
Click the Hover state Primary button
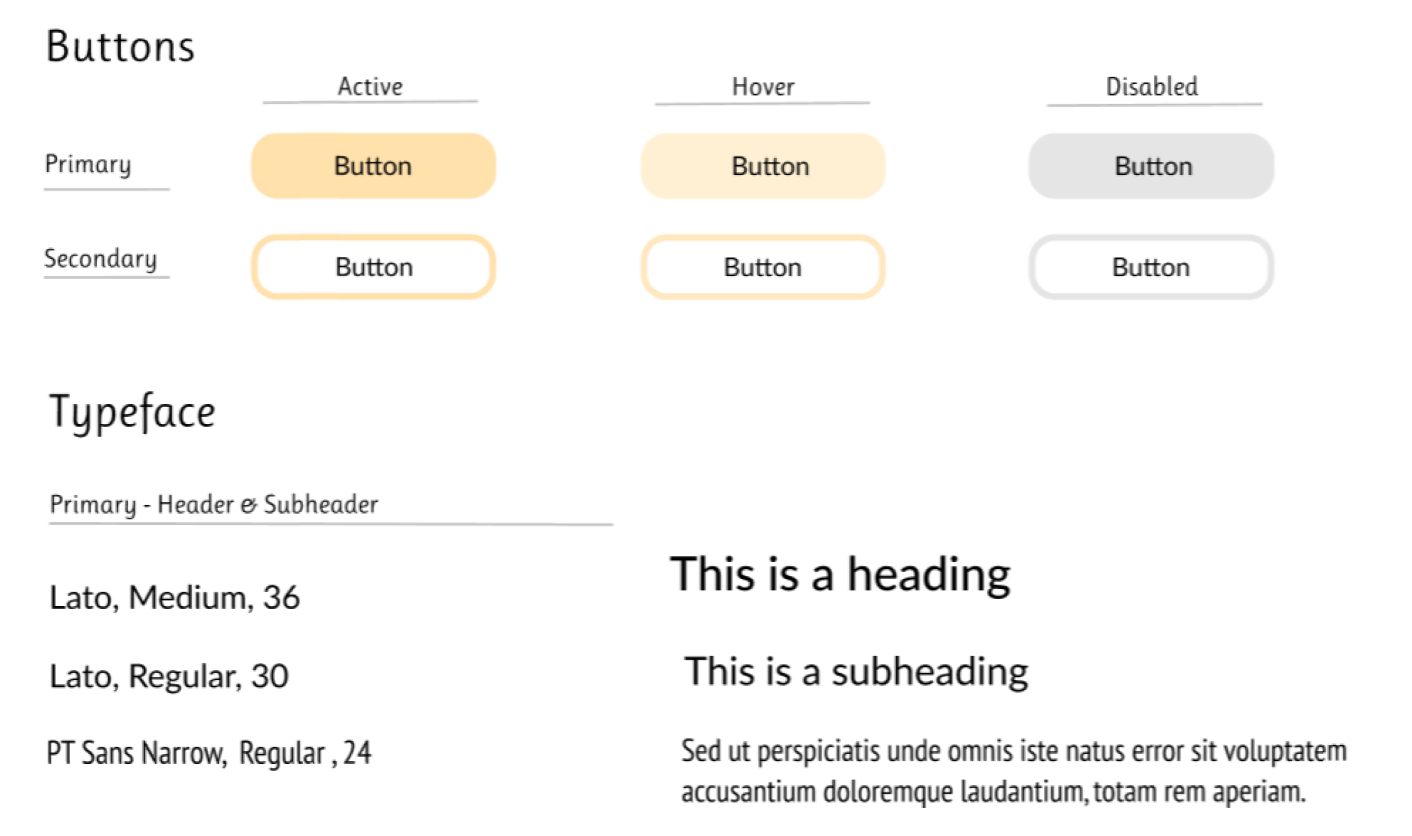(763, 166)
